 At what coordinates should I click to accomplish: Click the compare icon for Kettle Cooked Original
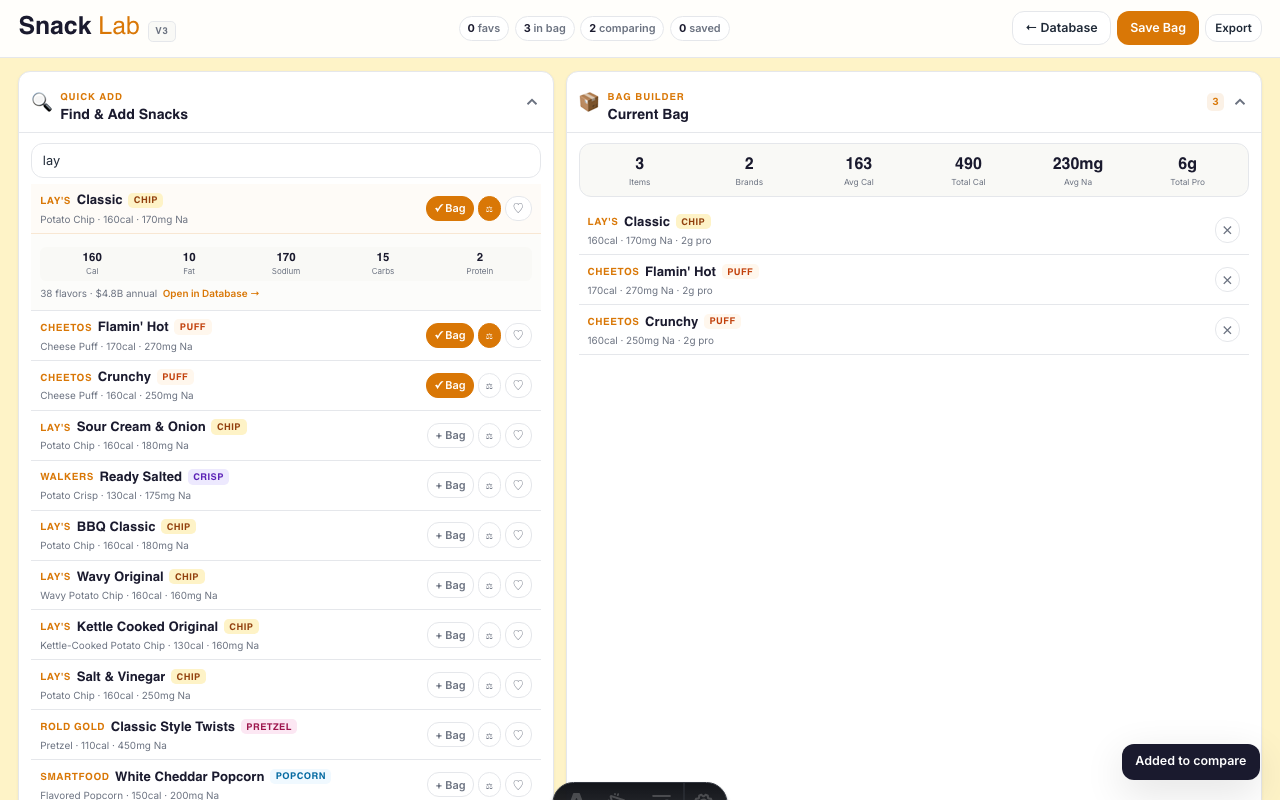point(489,634)
